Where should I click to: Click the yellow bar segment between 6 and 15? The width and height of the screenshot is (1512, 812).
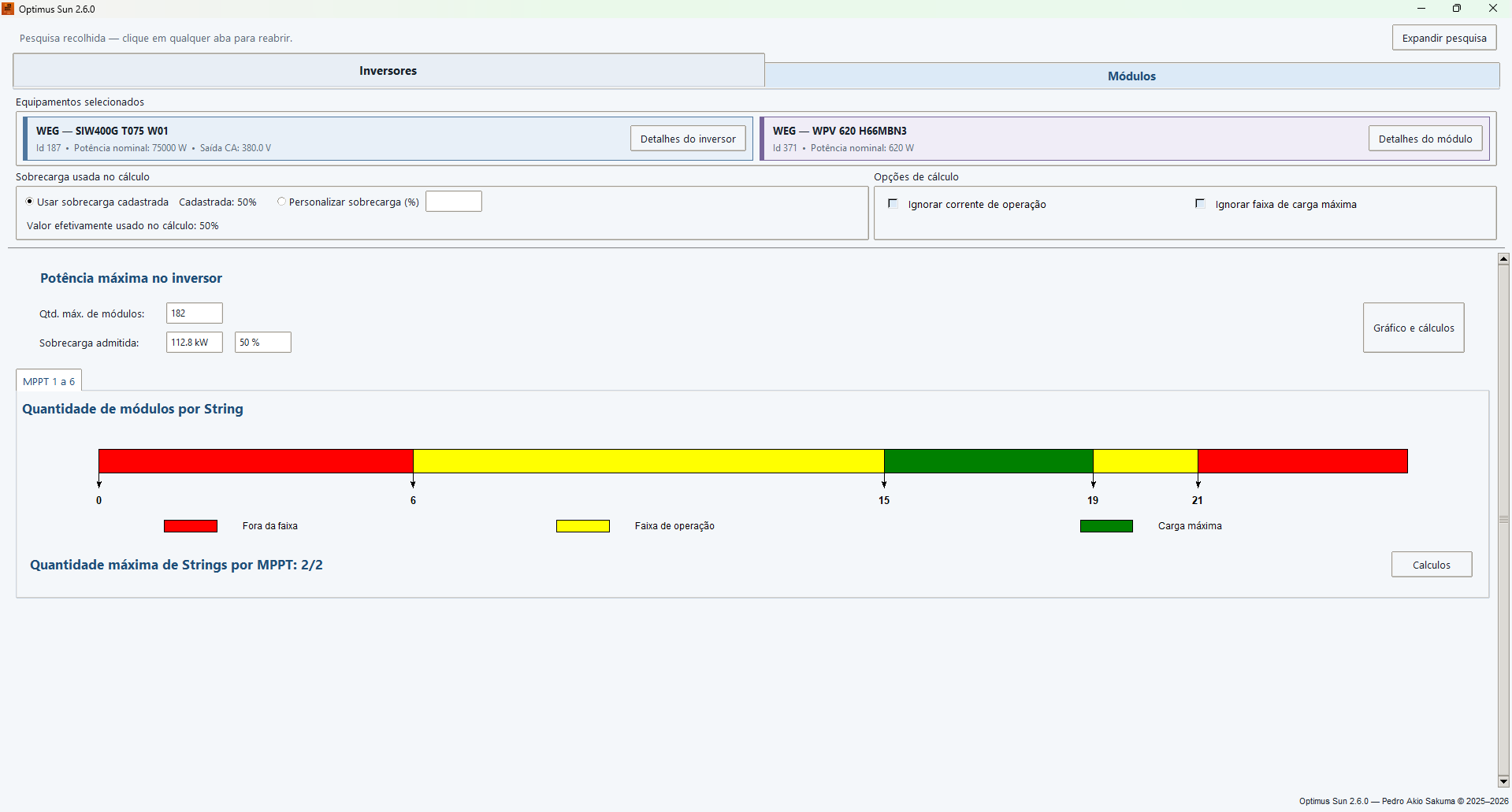coord(648,462)
